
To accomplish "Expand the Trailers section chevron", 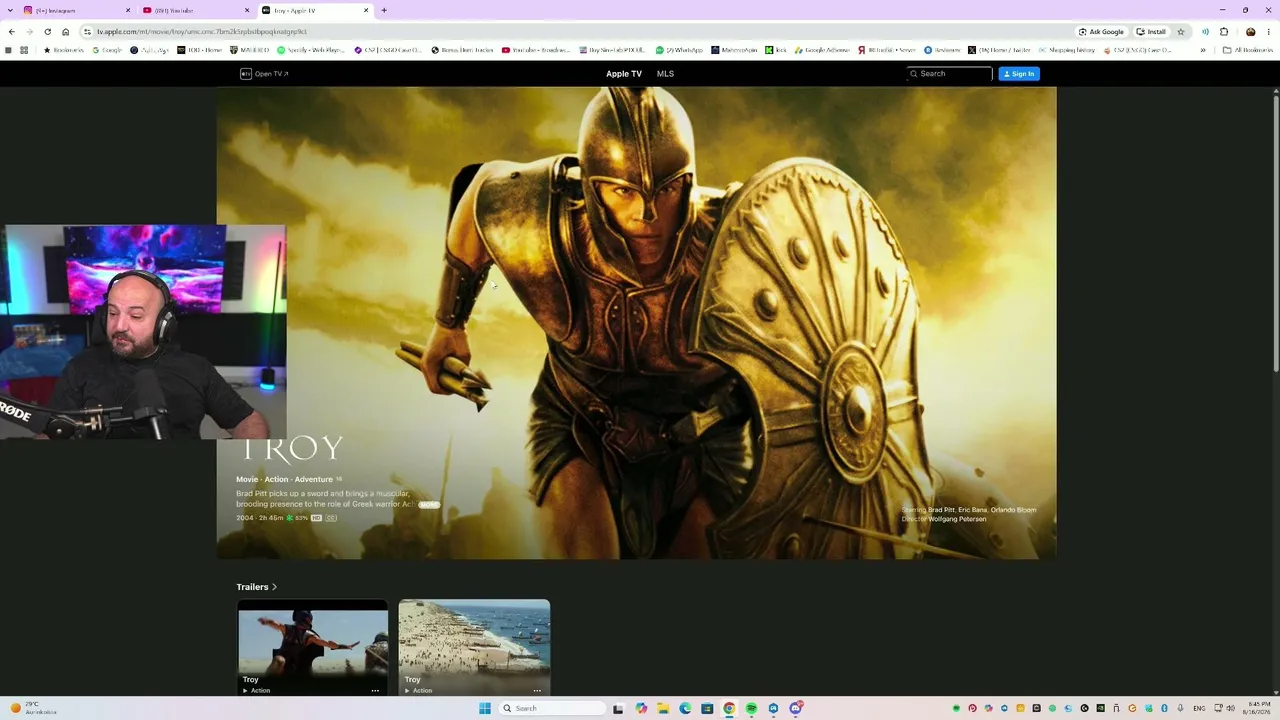I will tap(274, 587).
